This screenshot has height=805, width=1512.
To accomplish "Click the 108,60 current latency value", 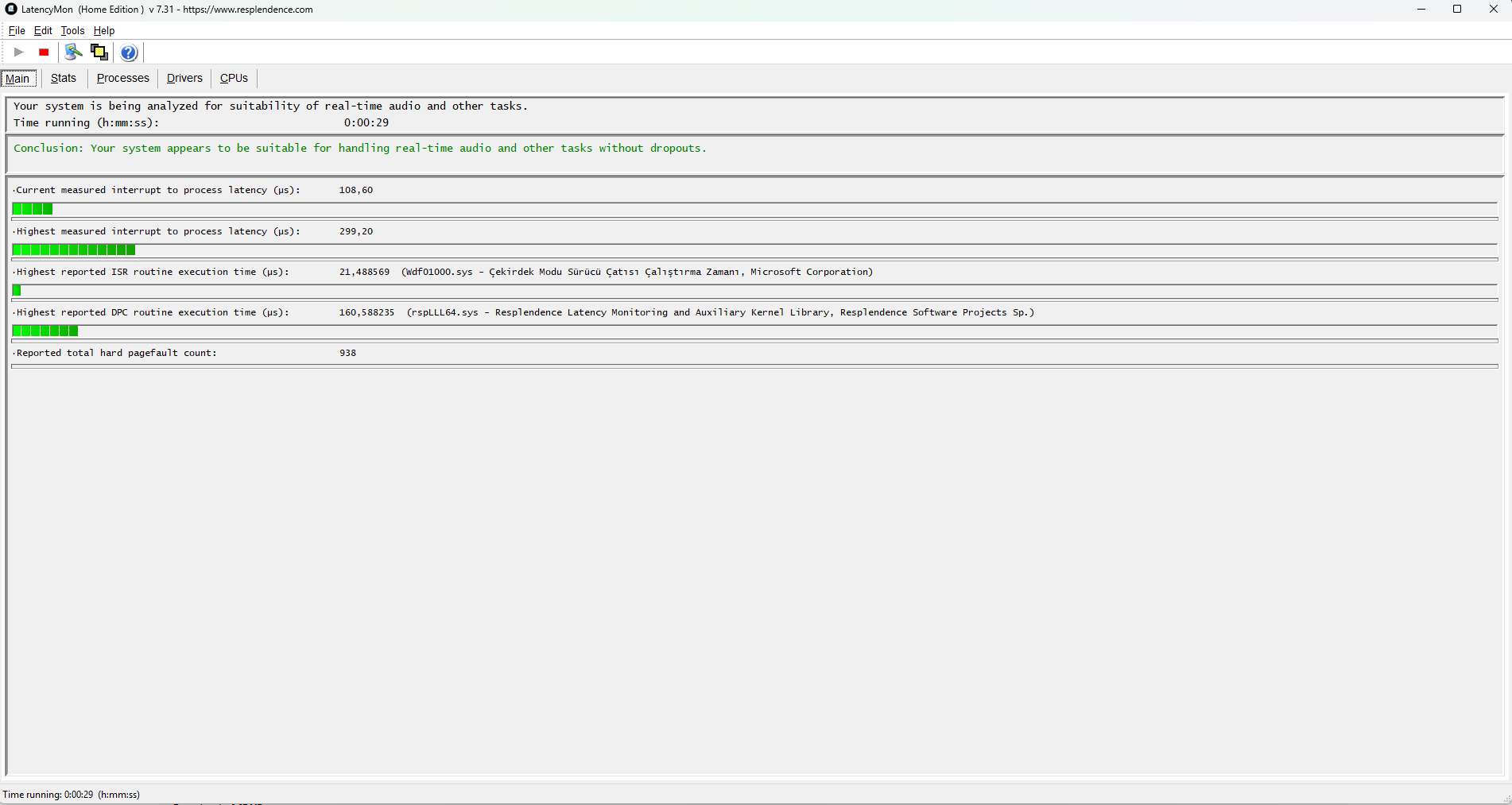I will [x=356, y=191].
